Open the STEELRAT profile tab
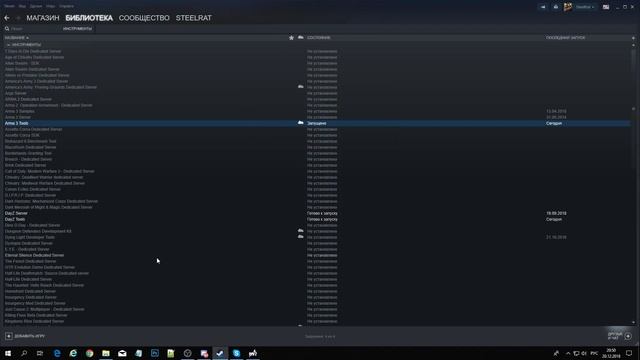 pyautogui.click(x=193, y=18)
